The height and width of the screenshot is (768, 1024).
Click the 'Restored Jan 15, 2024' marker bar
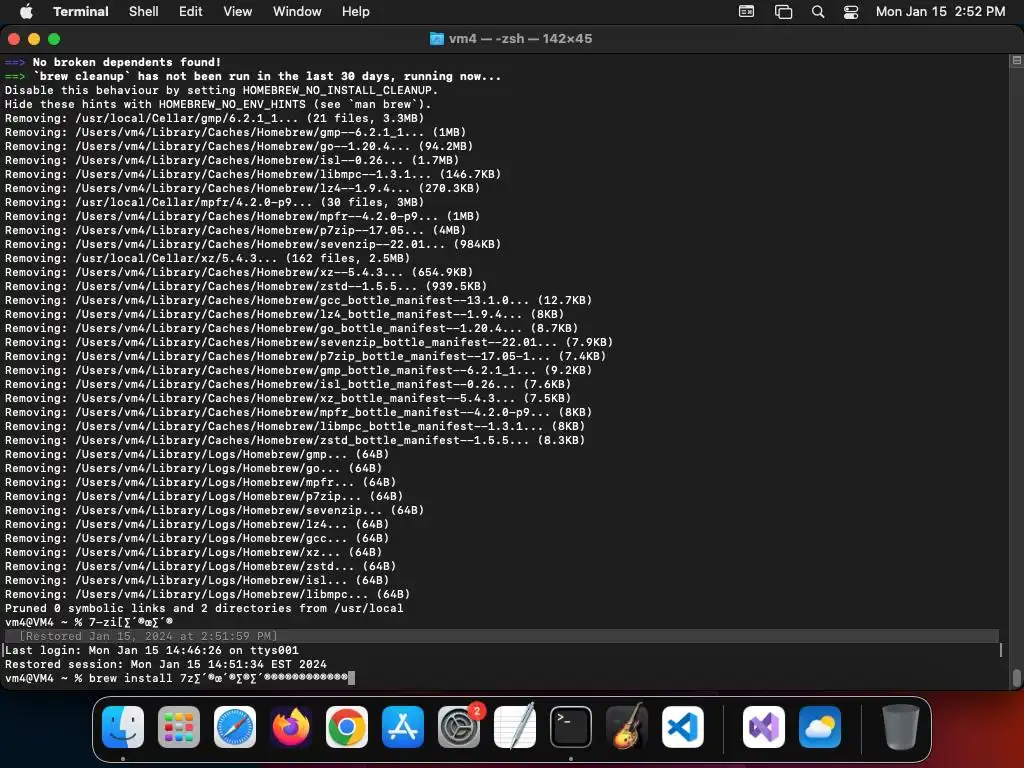tap(502, 636)
